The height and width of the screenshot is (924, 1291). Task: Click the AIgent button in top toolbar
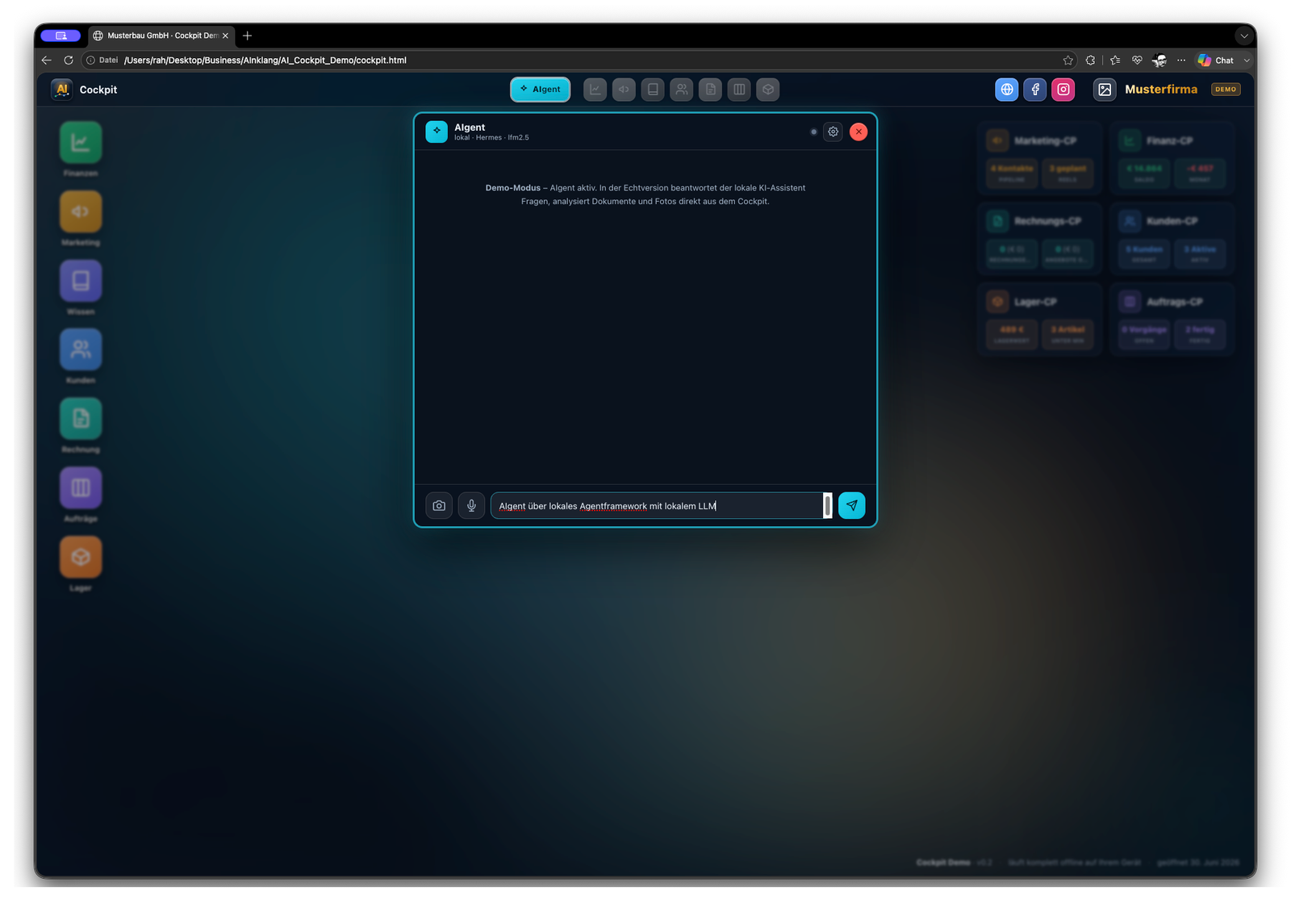click(x=540, y=90)
